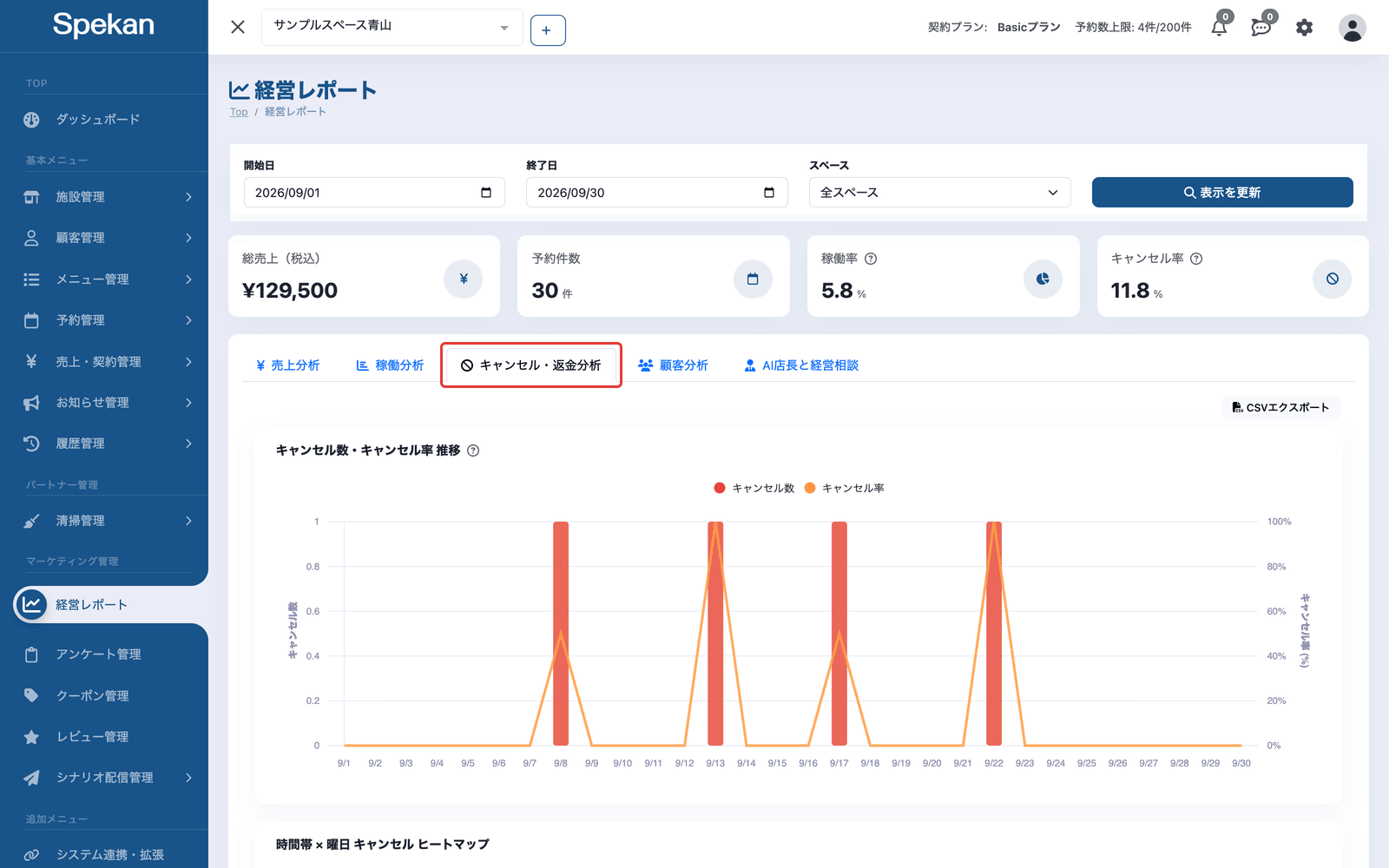
Task: Show help for キャンセル数・キャンセル率 推移 chart
Action: 473,450
